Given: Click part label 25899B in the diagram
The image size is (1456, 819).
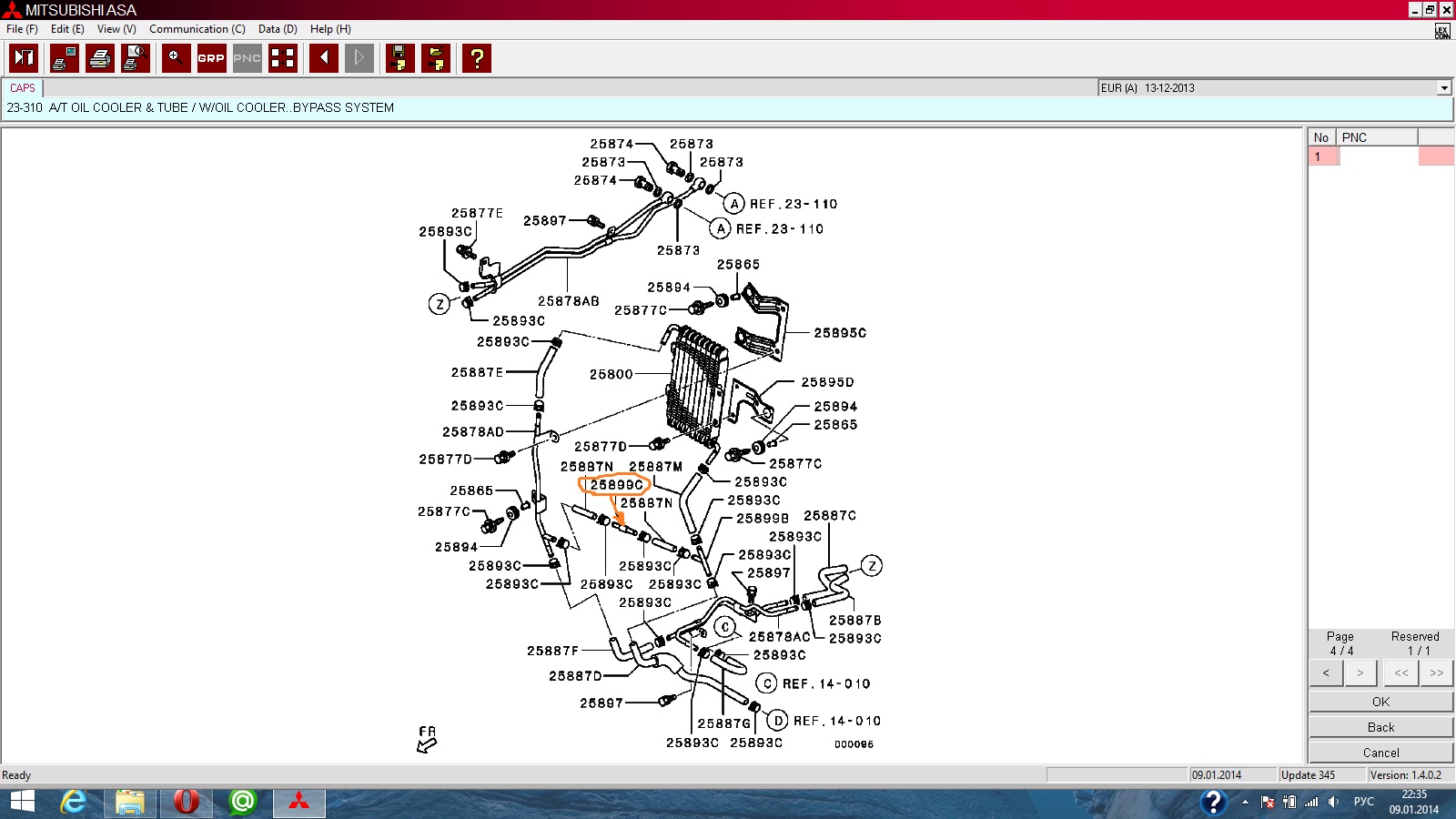Looking at the screenshot, I should click(763, 519).
